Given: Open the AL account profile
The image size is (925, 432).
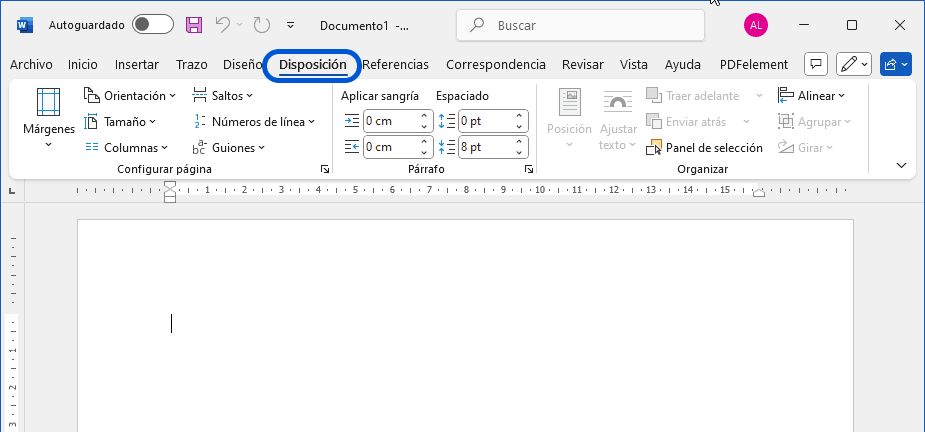Looking at the screenshot, I should tap(756, 25).
